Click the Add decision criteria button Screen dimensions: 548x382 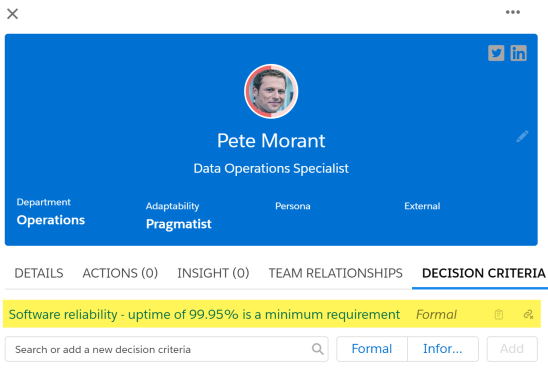512,349
